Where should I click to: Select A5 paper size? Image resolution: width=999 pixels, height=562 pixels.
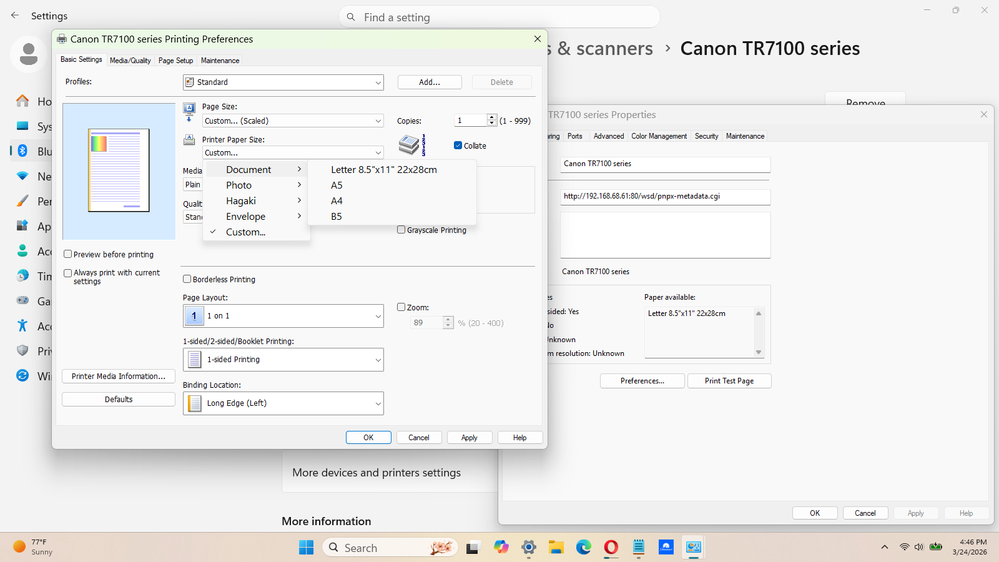pos(392,185)
